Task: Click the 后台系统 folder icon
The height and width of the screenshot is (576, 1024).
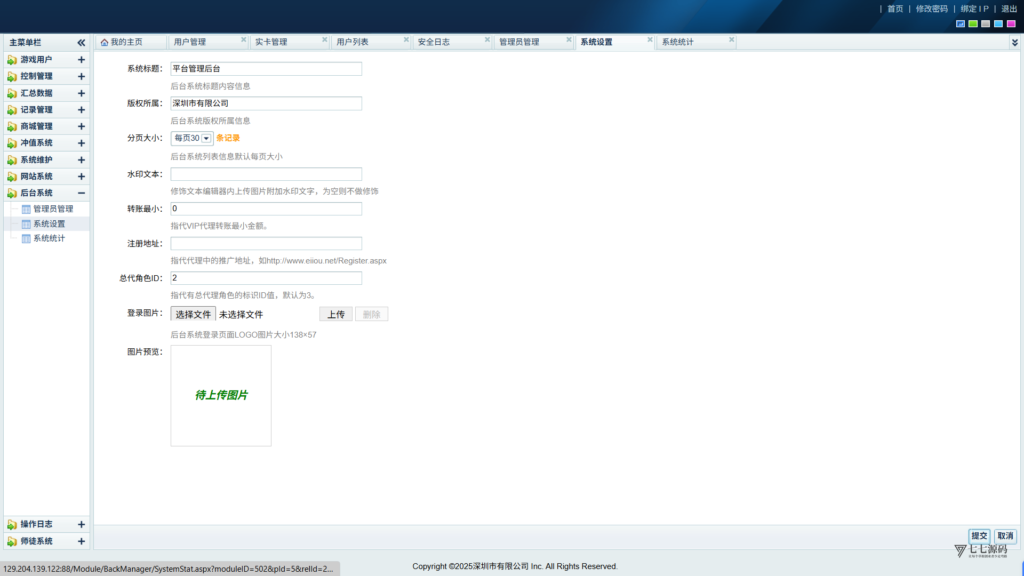Action: tap(12, 193)
